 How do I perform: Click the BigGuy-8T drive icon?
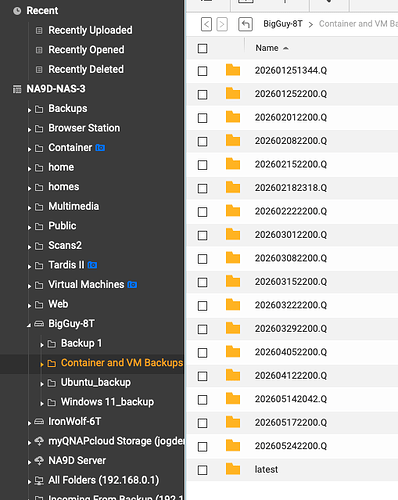click(39, 324)
